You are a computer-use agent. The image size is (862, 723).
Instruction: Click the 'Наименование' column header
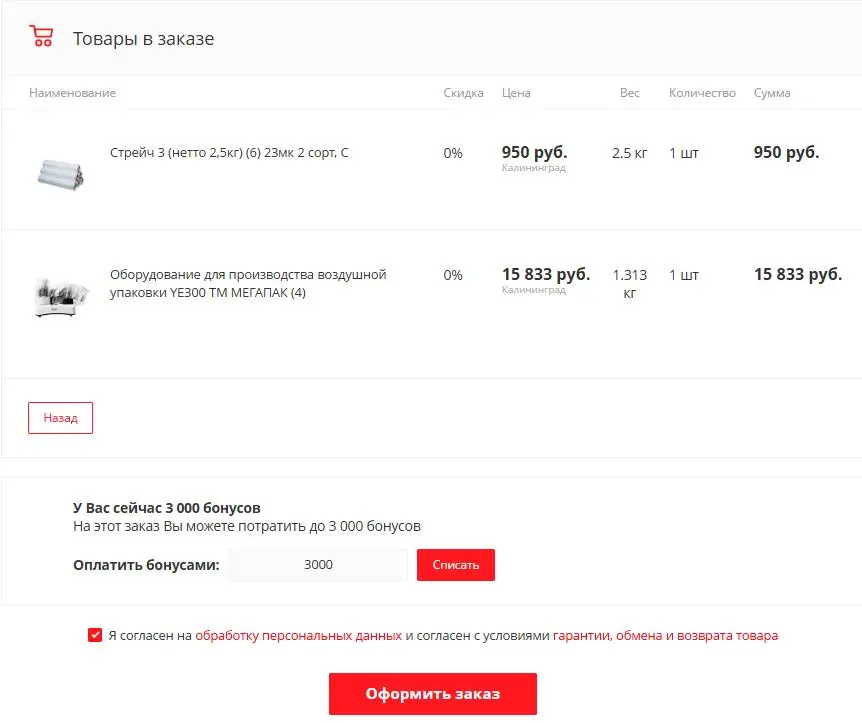tap(72, 93)
